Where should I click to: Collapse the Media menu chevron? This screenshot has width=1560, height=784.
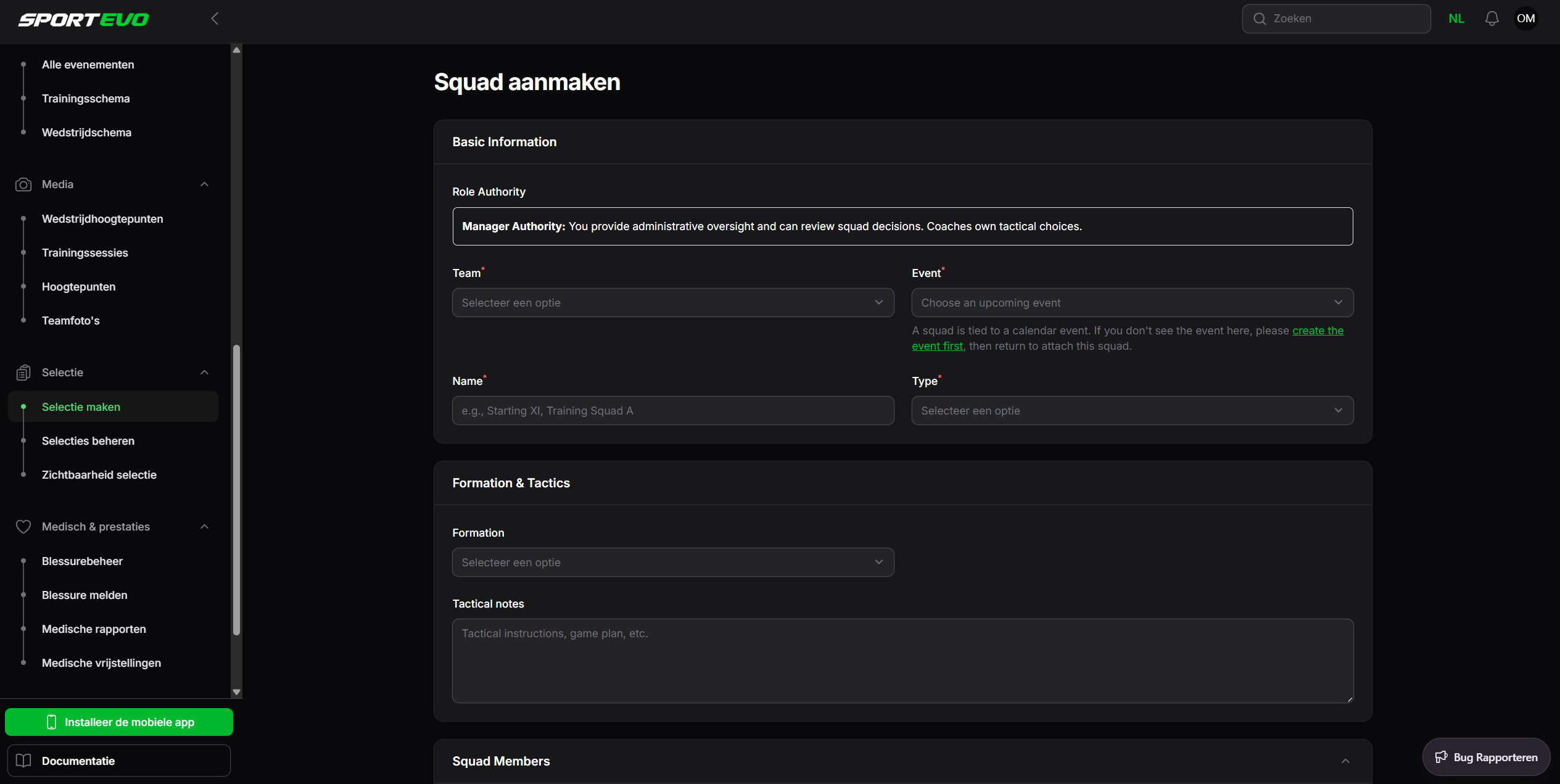[x=205, y=184]
